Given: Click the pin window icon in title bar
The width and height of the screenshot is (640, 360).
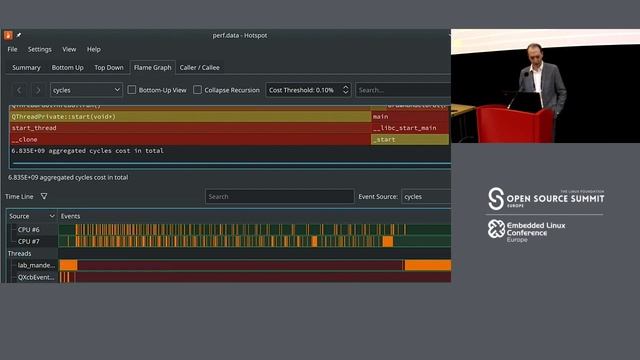Looking at the screenshot, I should tap(19, 36).
